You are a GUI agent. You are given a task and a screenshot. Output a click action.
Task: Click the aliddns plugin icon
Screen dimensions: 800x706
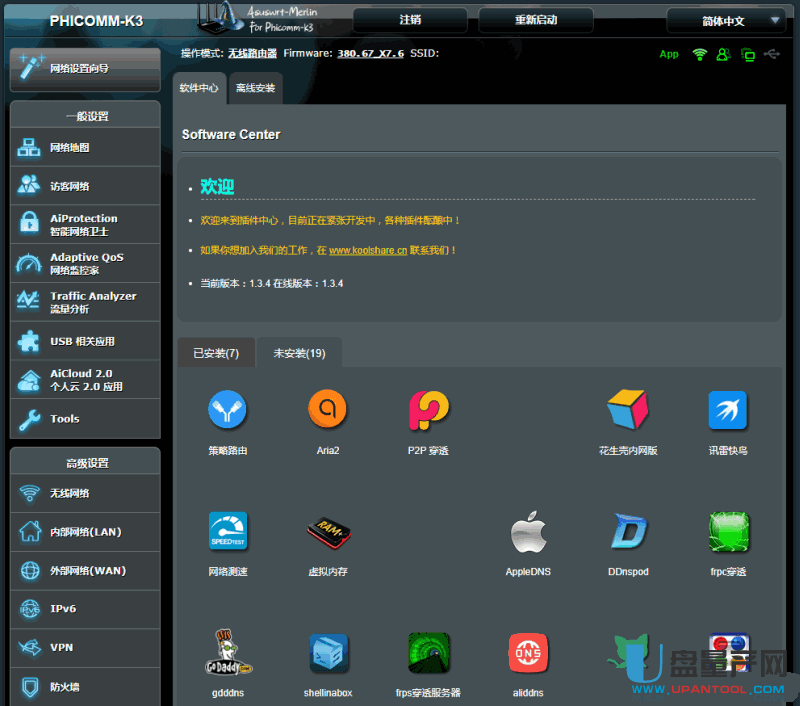[528, 654]
